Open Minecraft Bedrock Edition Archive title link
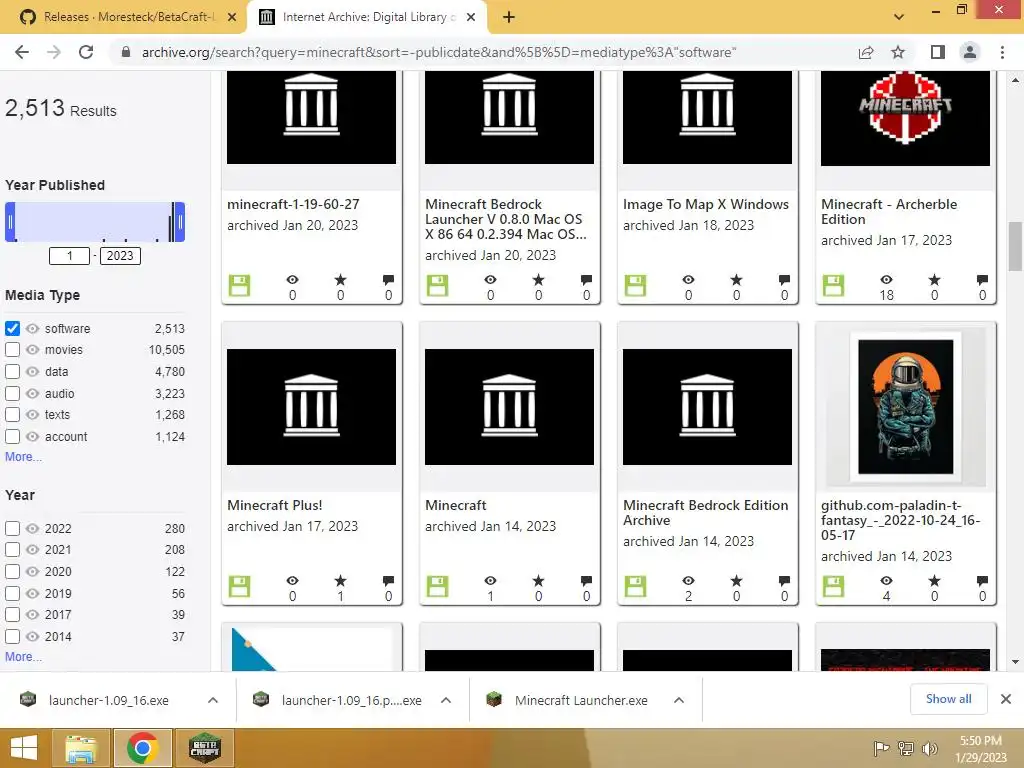Viewport: 1024px width, 768px height. pyautogui.click(x=705, y=513)
